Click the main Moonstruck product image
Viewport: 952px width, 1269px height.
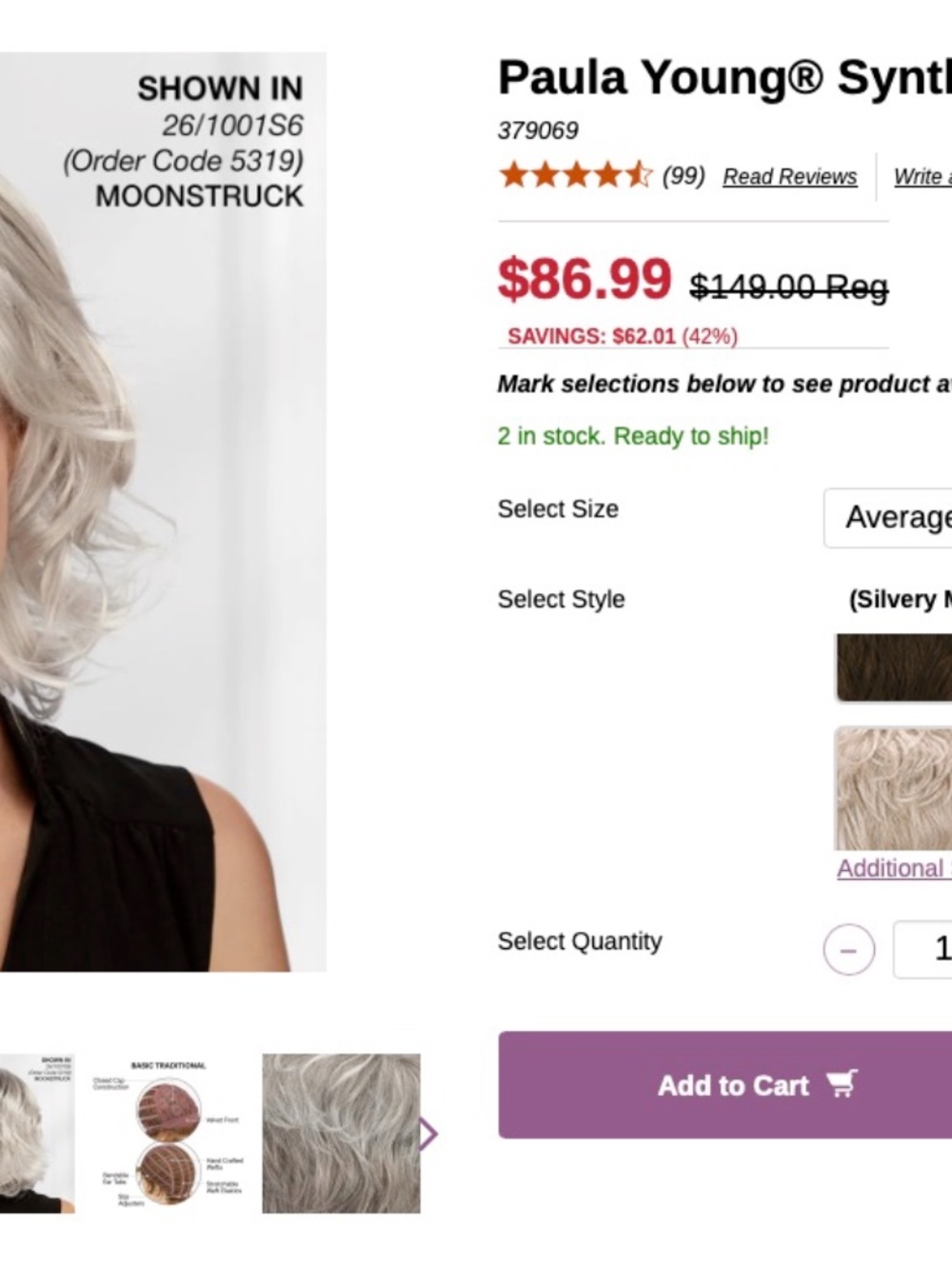pos(163,512)
